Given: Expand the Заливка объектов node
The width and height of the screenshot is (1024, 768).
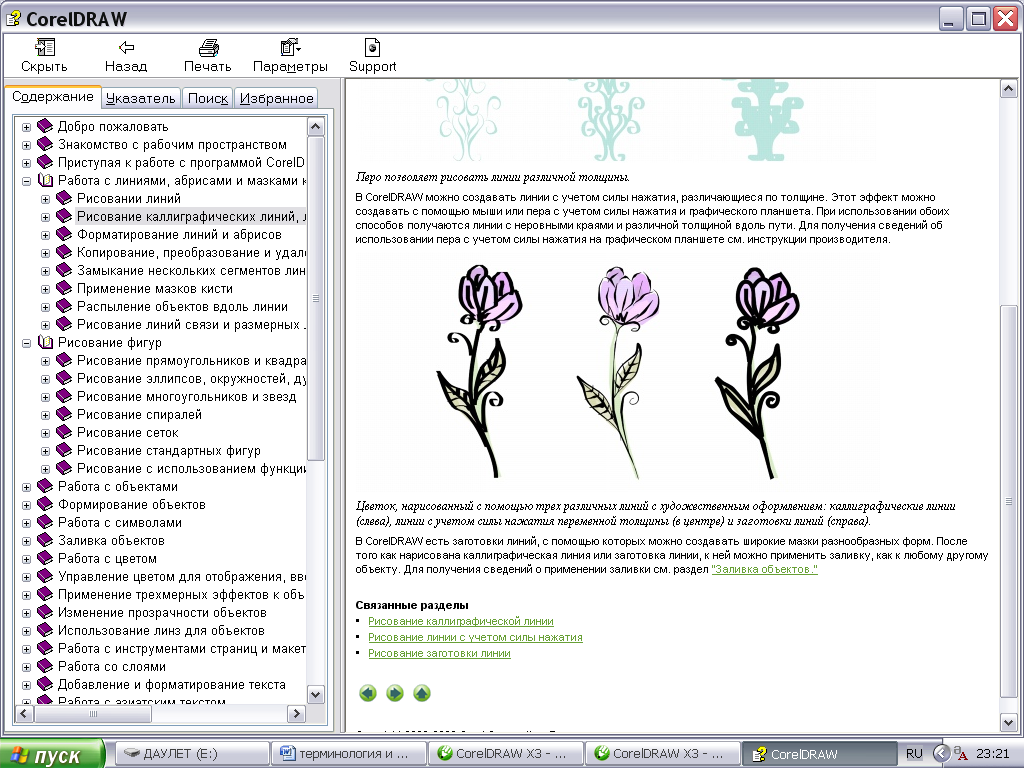Looking at the screenshot, I should point(26,541).
